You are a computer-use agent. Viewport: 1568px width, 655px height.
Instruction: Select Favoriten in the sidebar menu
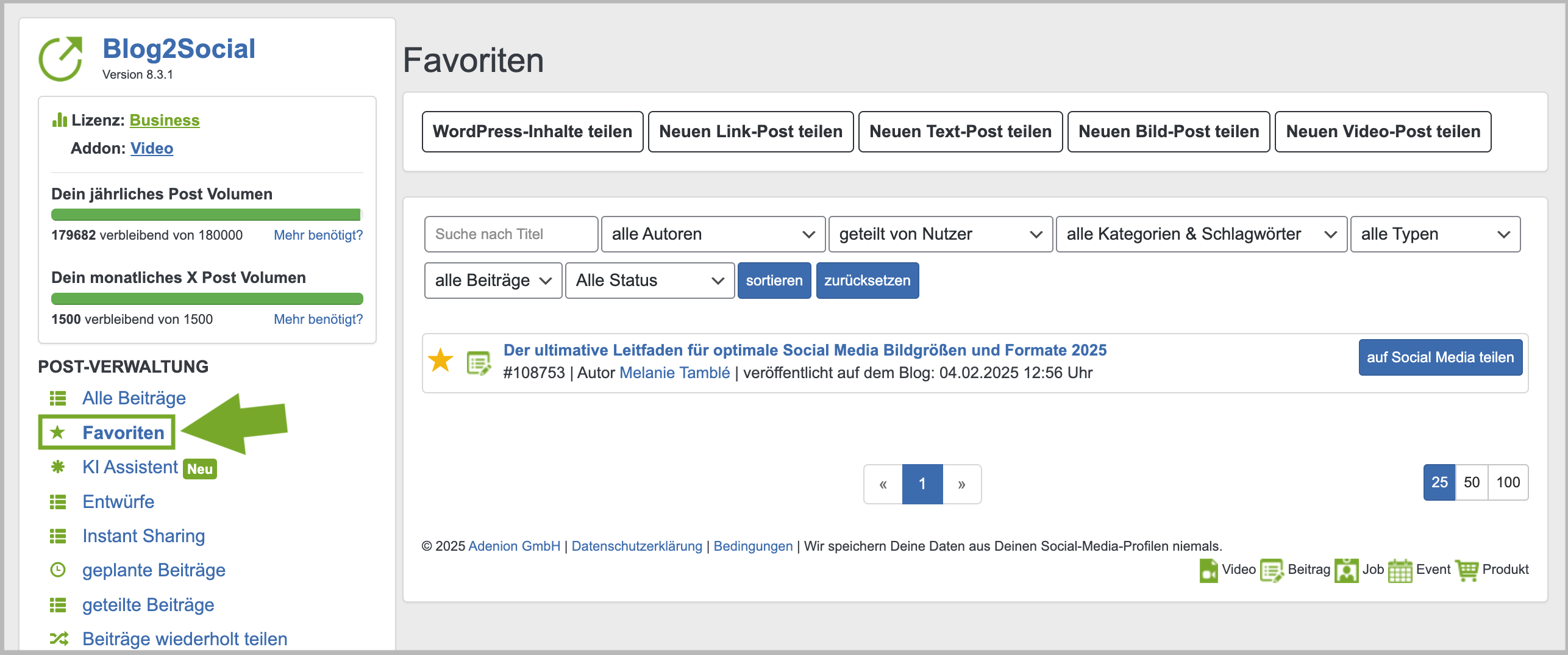coord(123,432)
